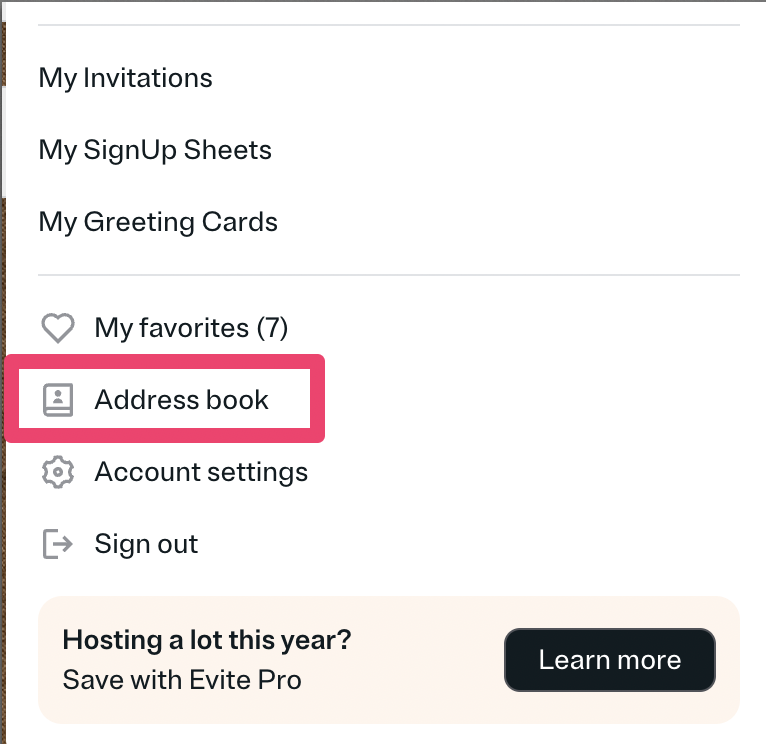View the My favorites list
766x744 pixels.
172,328
